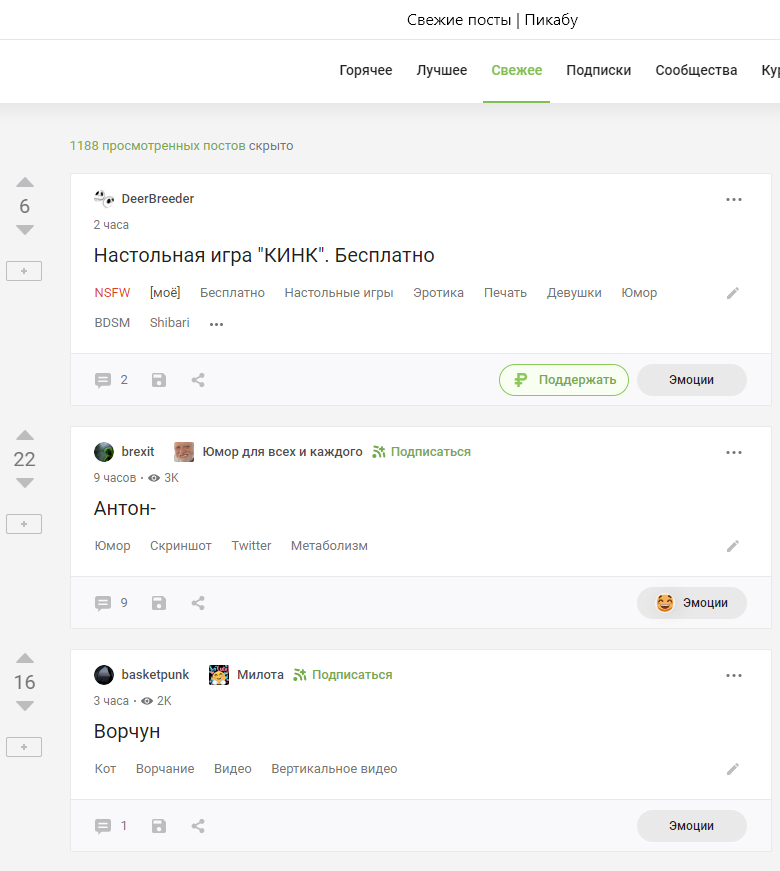Open Эмоции reactions on the Антон- post
The height and width of the screenshot is (871, 780).
click(692, 603)
